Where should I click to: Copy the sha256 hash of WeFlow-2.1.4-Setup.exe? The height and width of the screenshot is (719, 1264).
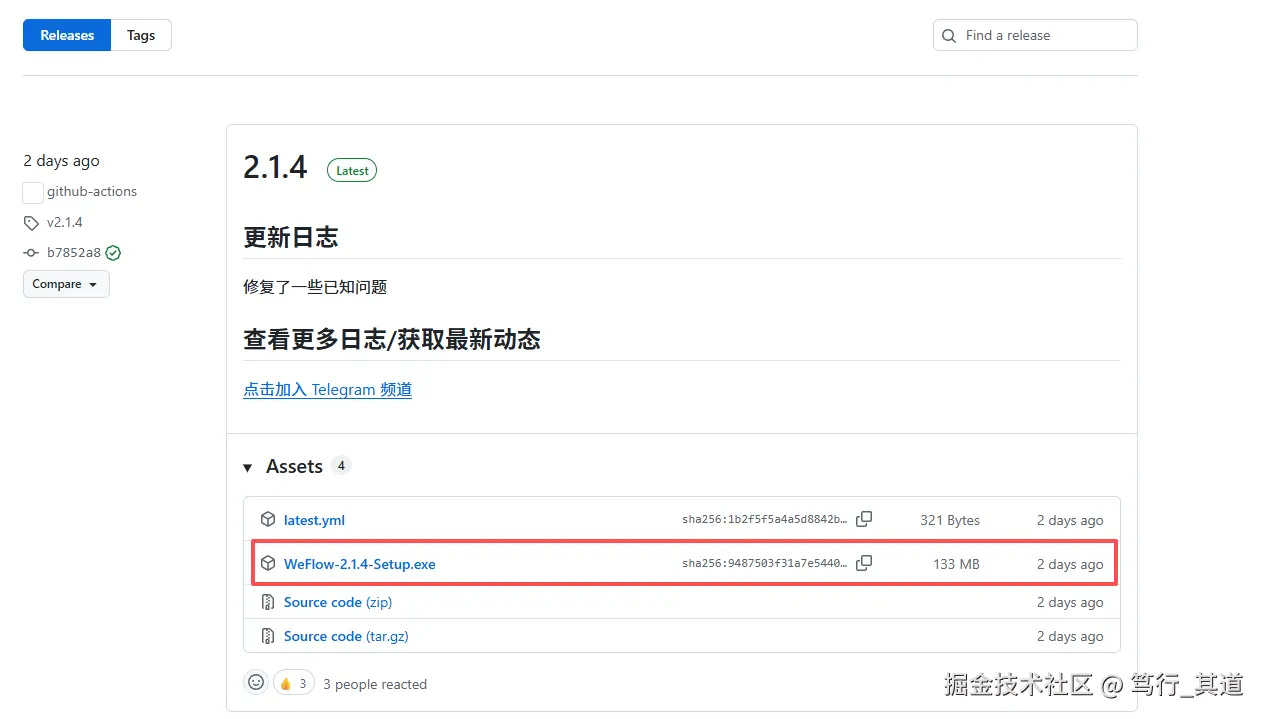coord(864,563)
